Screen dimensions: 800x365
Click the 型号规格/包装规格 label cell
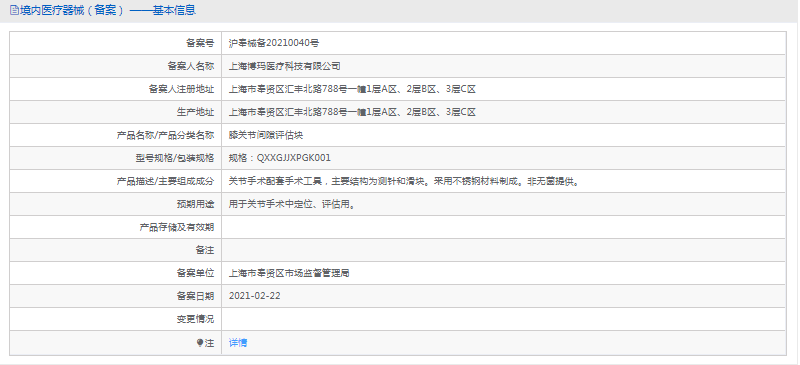click(x=116, y=158)
